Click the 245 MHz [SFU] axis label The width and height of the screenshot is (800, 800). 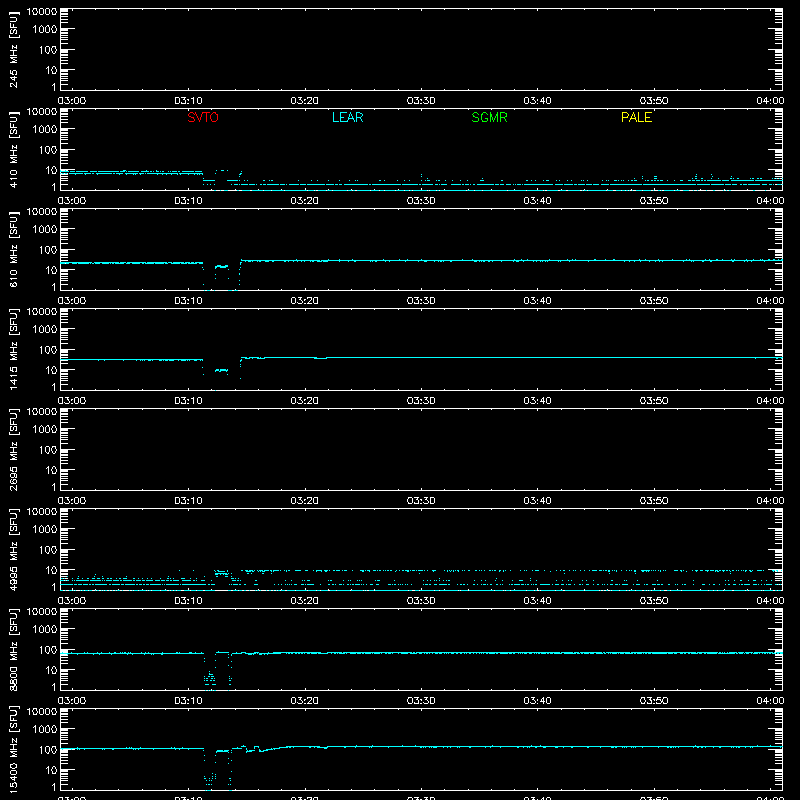coord(13,50)
